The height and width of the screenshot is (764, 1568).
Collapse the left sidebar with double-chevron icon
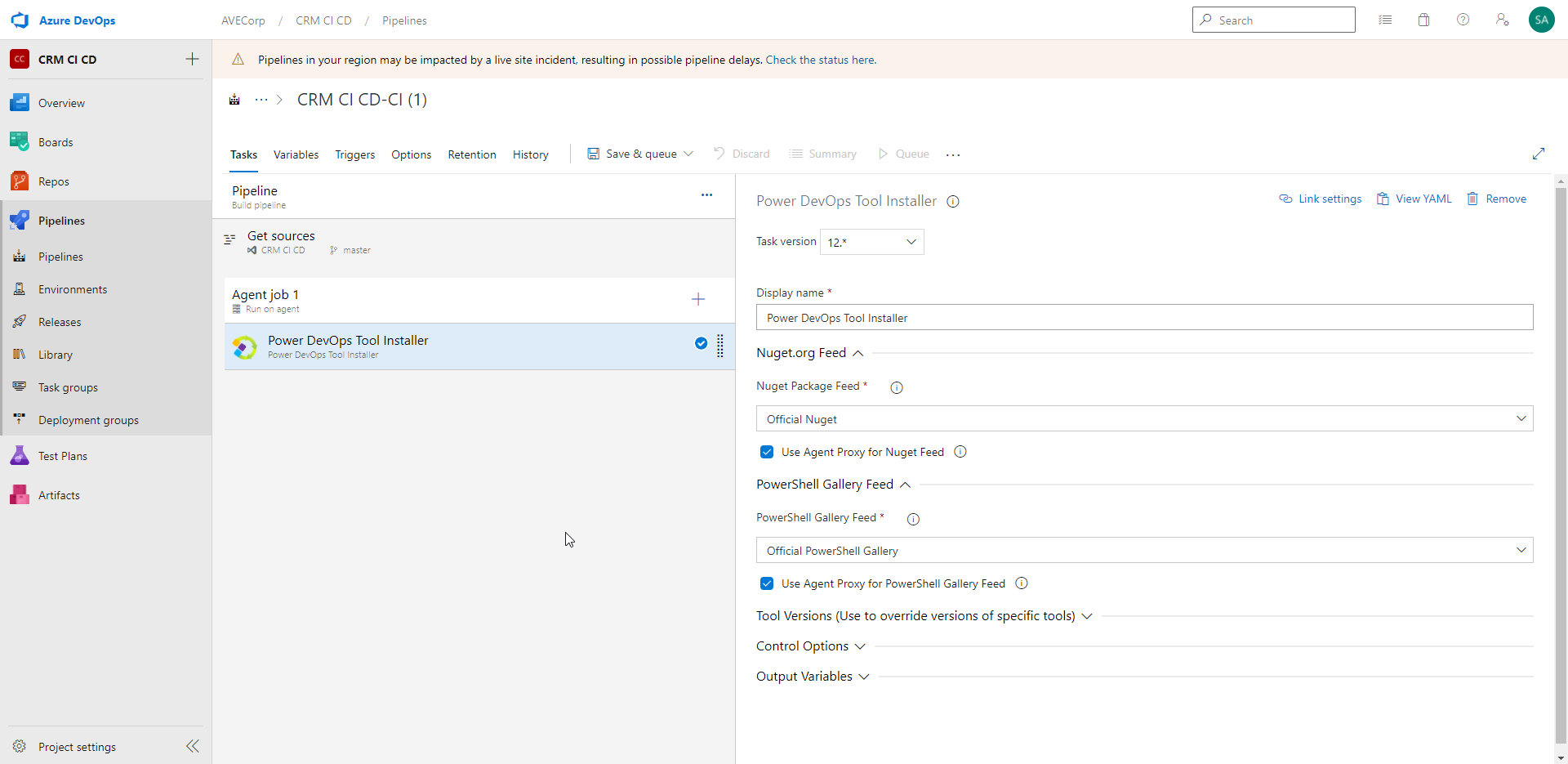click(193, 746)
